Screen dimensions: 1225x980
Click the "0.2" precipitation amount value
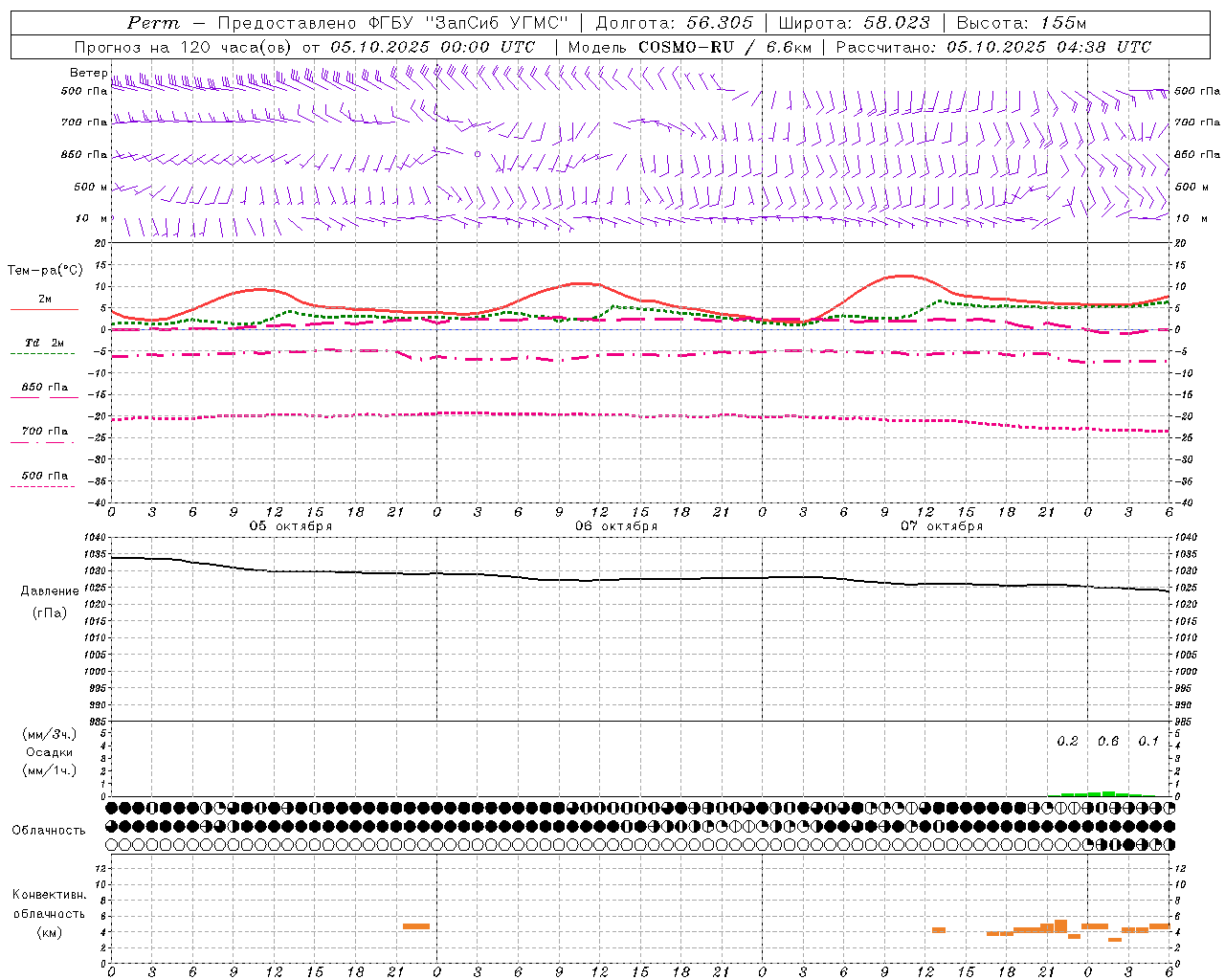(x=1067, y=742)
